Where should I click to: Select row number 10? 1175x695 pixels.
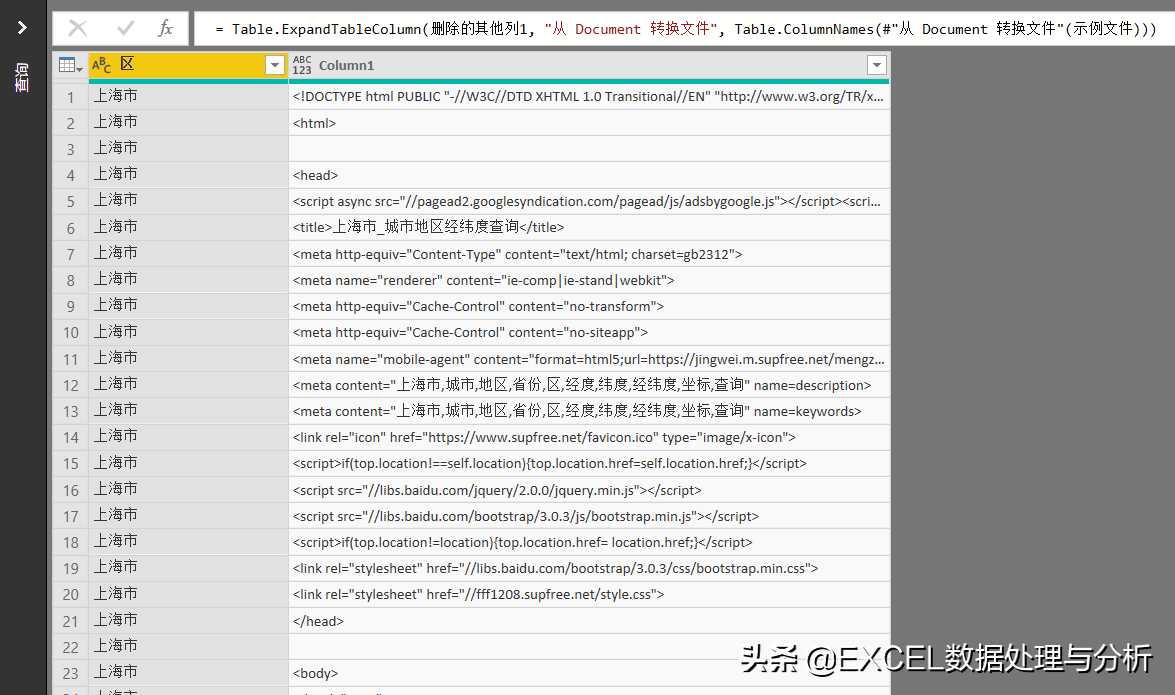click(x=70, y=333)
